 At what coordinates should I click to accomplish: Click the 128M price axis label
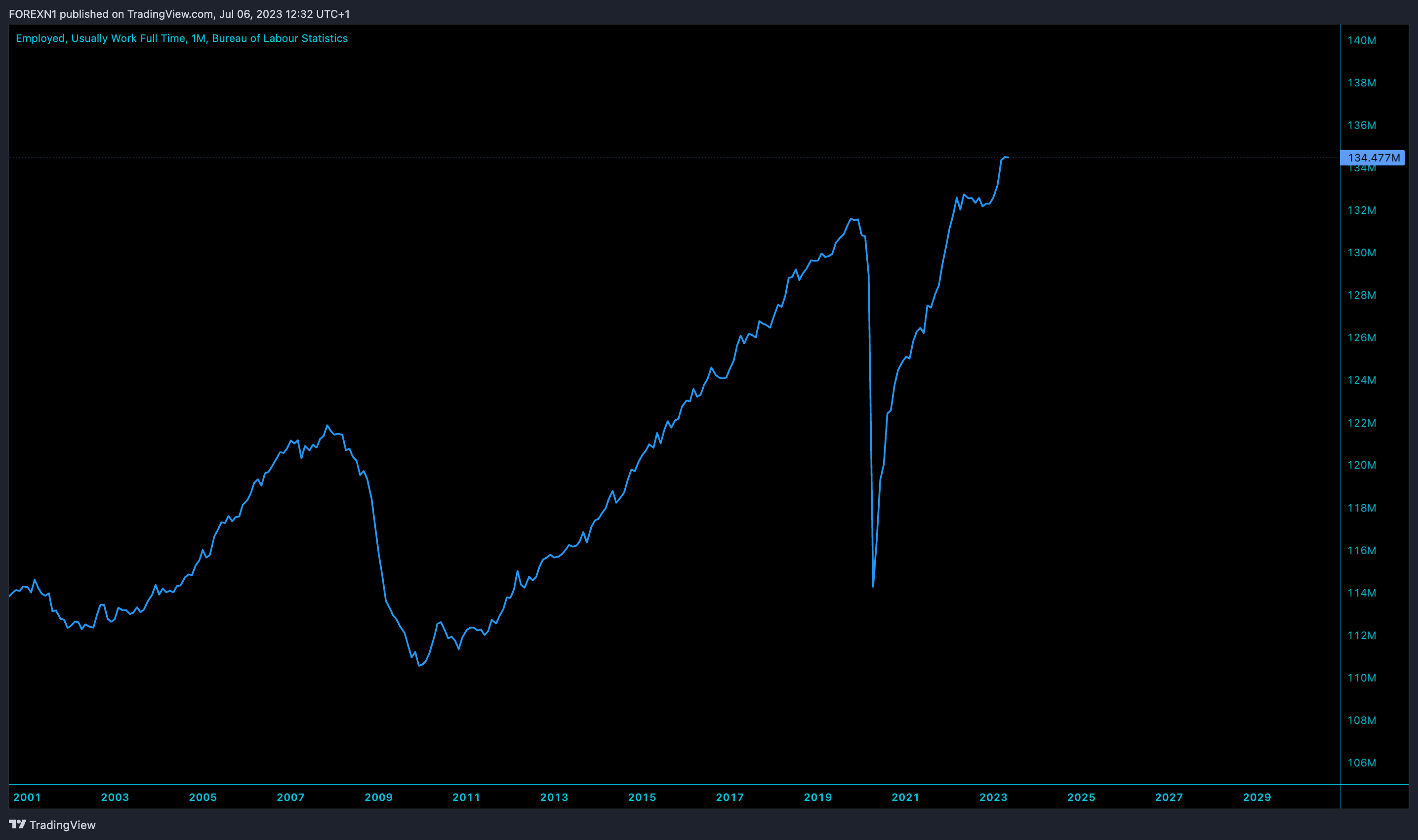1361,295
